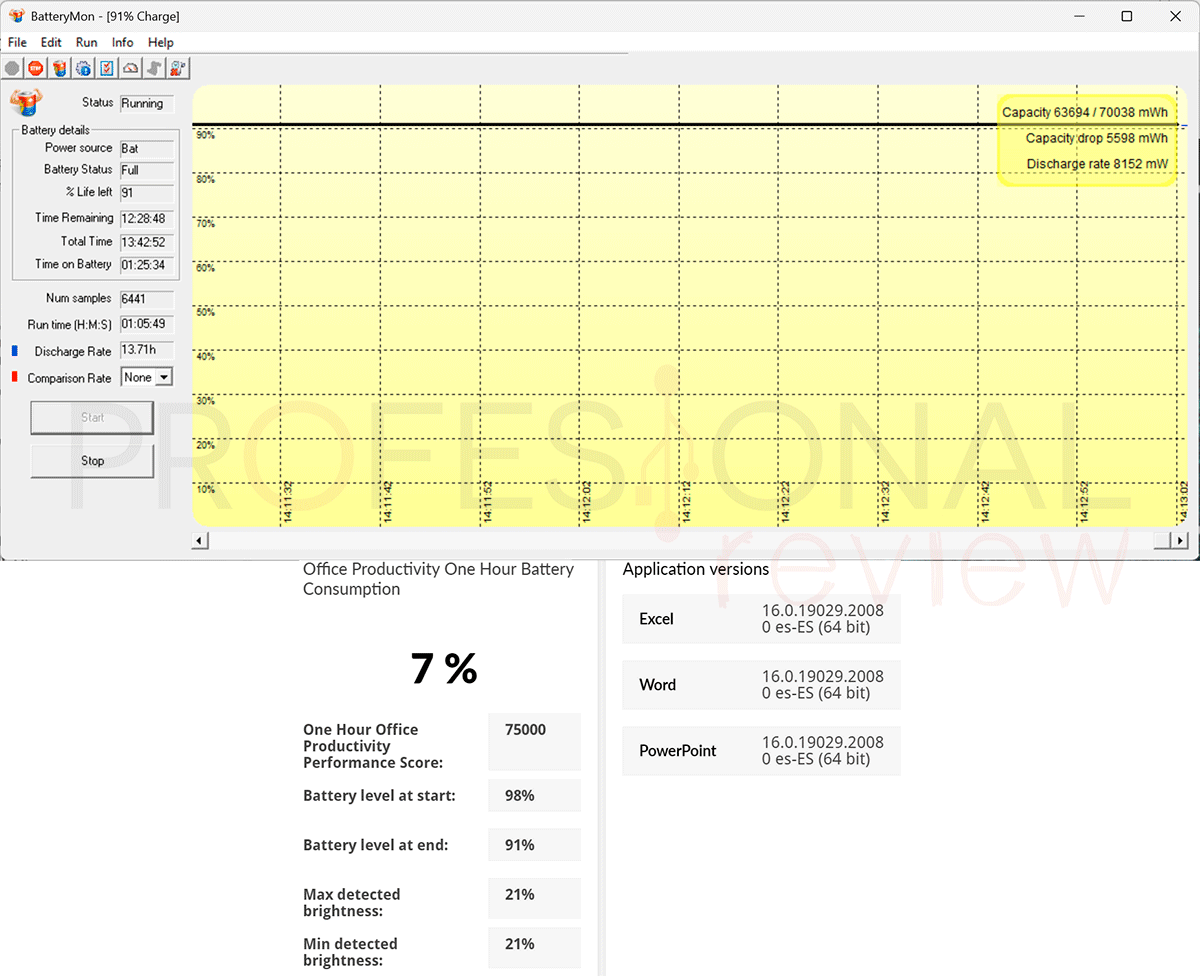1200x976 pixels.
Task: Click the Run time value 01:05:49
Action: 147,325
